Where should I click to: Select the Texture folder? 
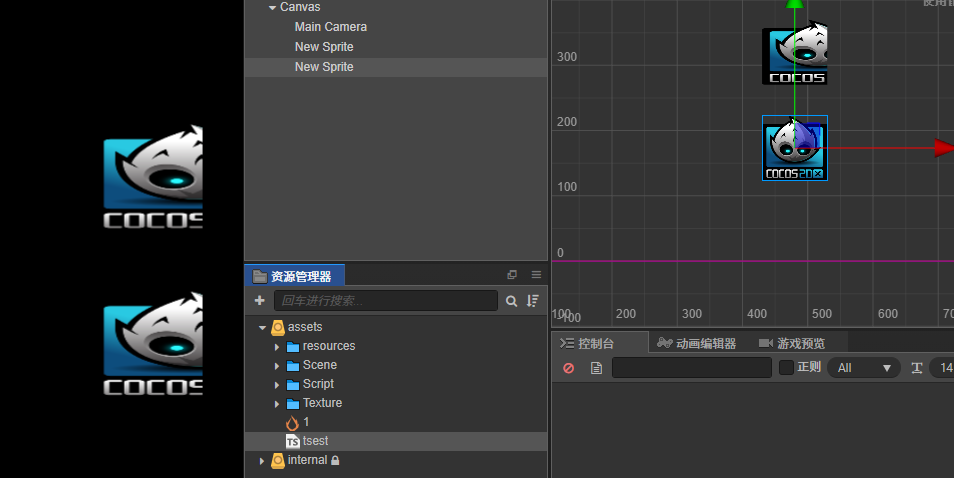[x=322, y=403]
